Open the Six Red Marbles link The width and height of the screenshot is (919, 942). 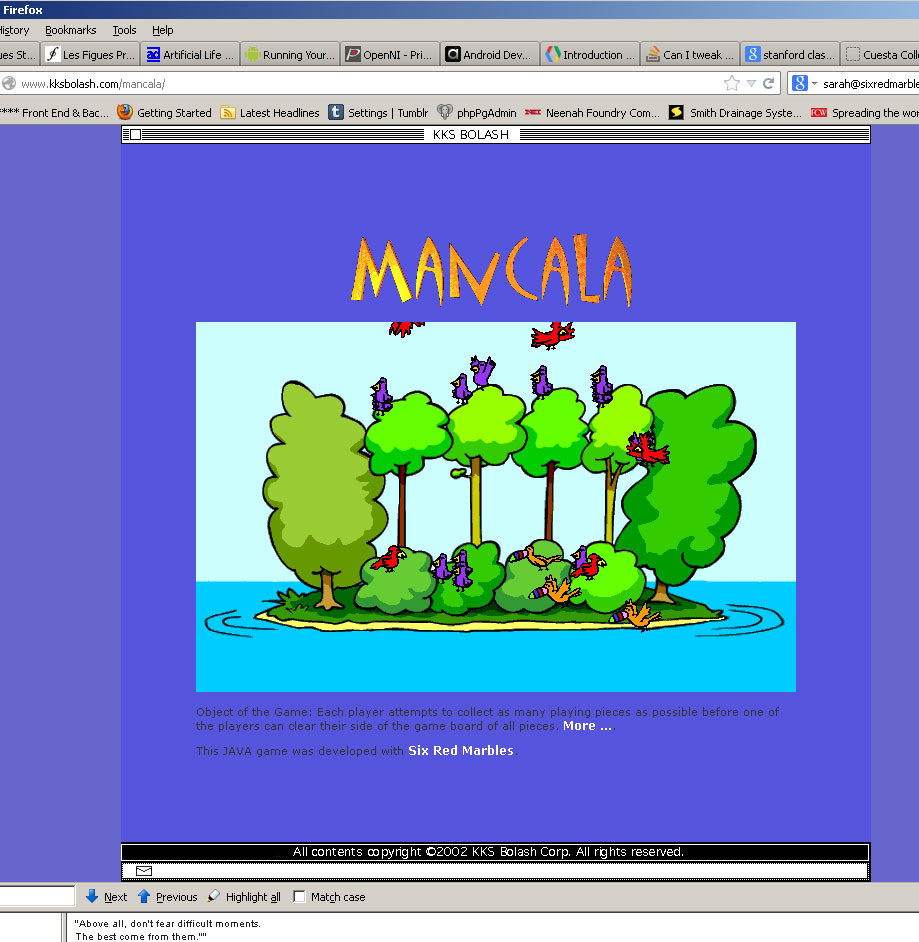(x=461, y=750)
